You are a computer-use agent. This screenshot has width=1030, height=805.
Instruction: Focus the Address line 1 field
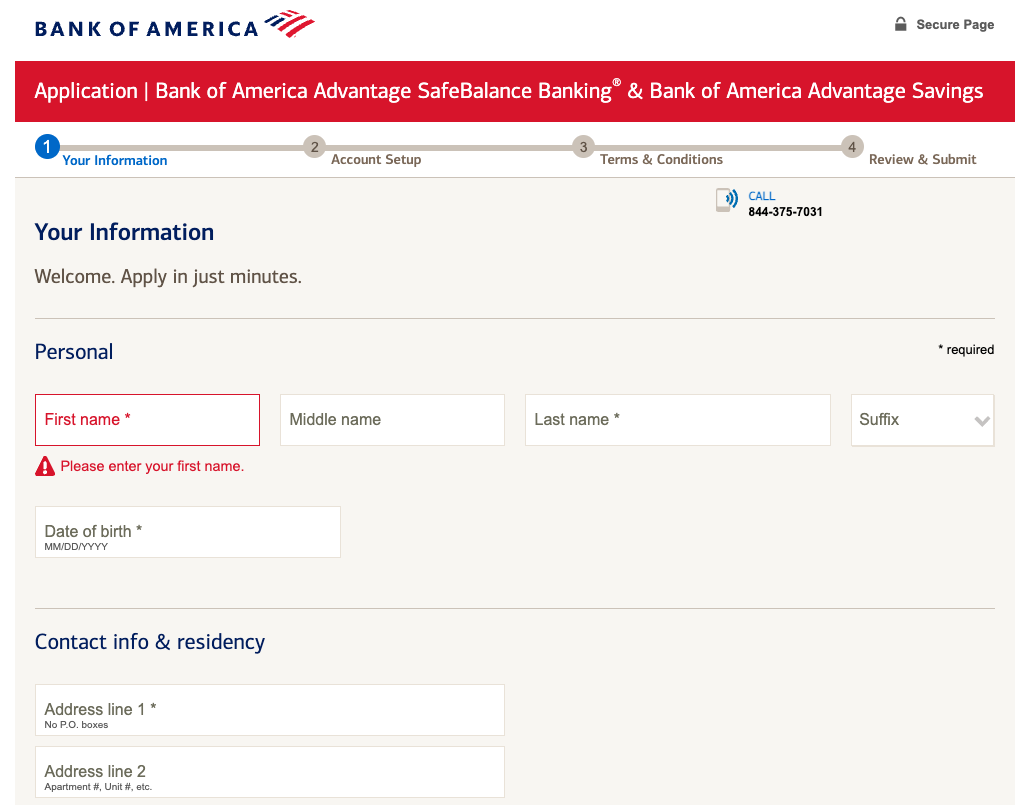pyautogui.click(x=269, y=710)
